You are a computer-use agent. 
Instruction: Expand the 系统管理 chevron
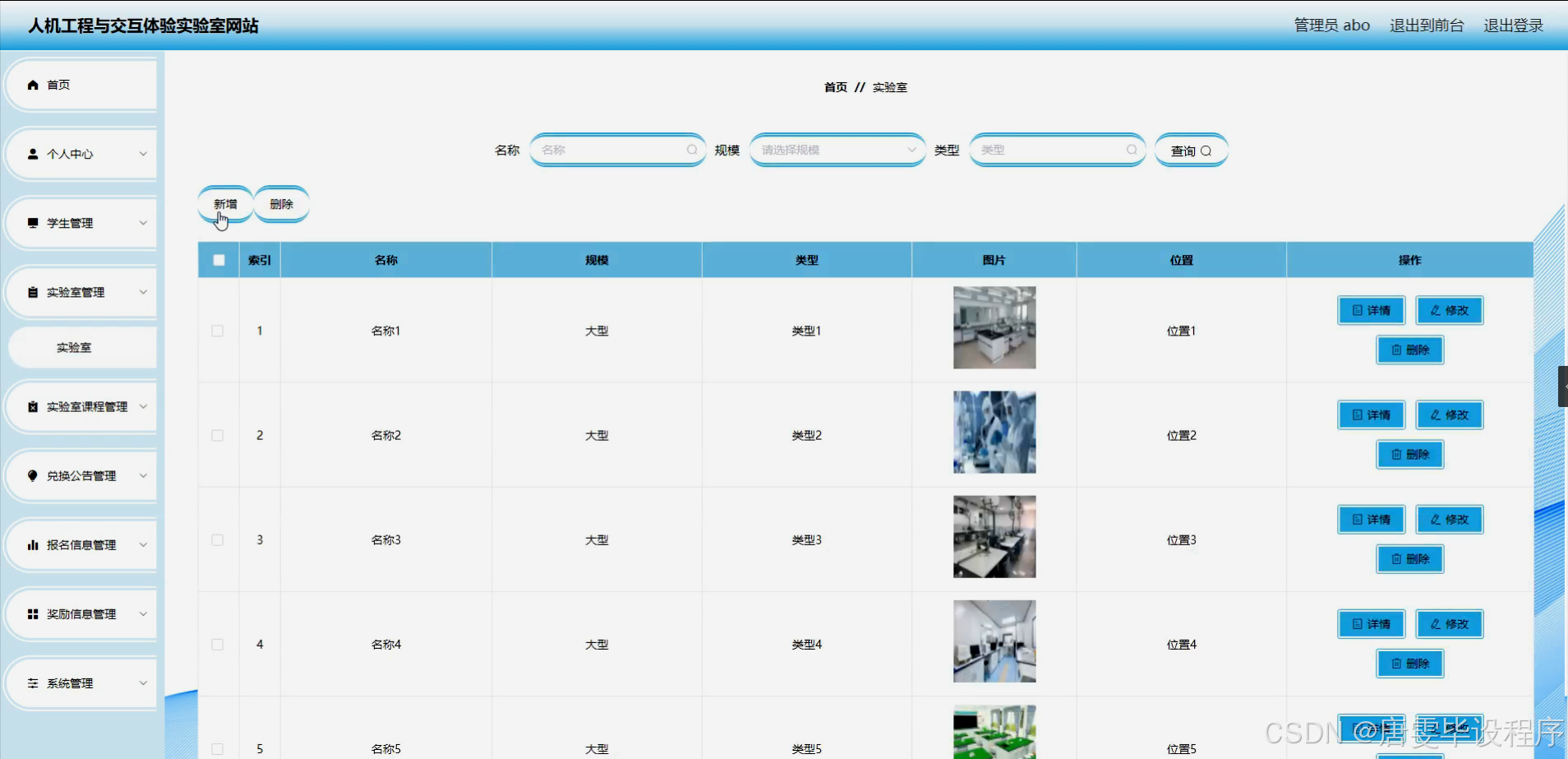(143, 683)
